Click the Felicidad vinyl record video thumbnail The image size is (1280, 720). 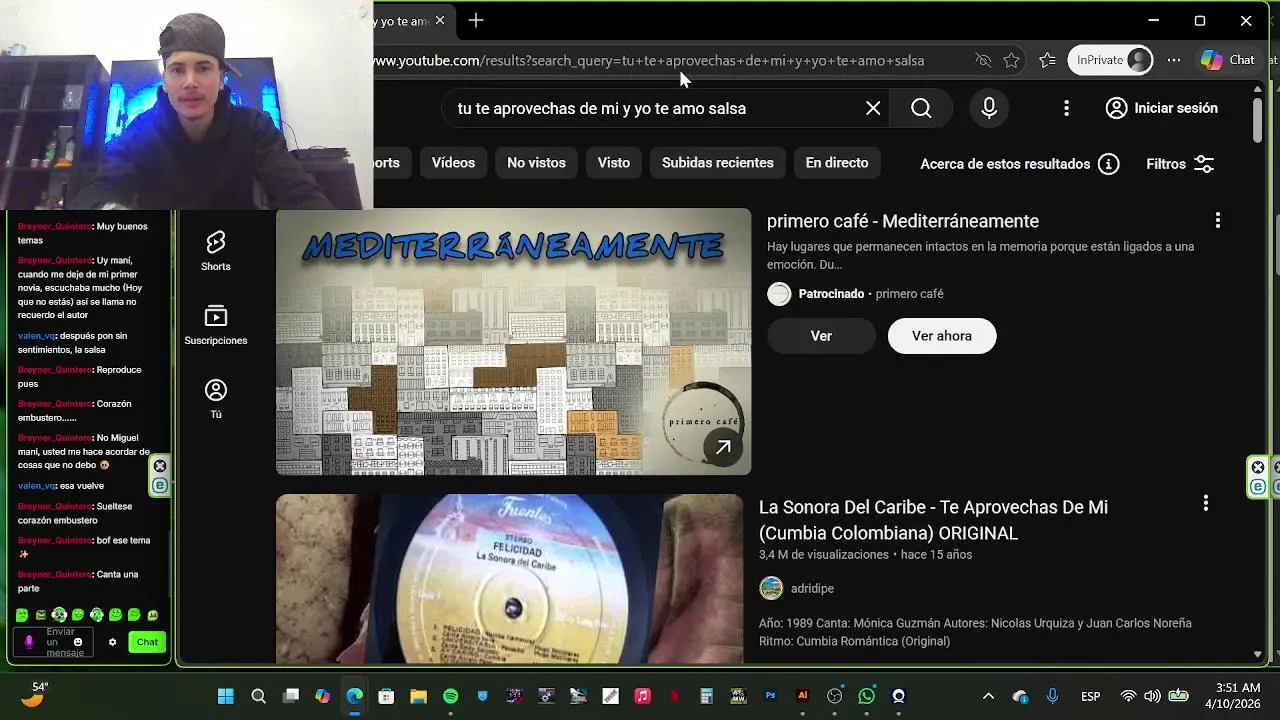510,579
